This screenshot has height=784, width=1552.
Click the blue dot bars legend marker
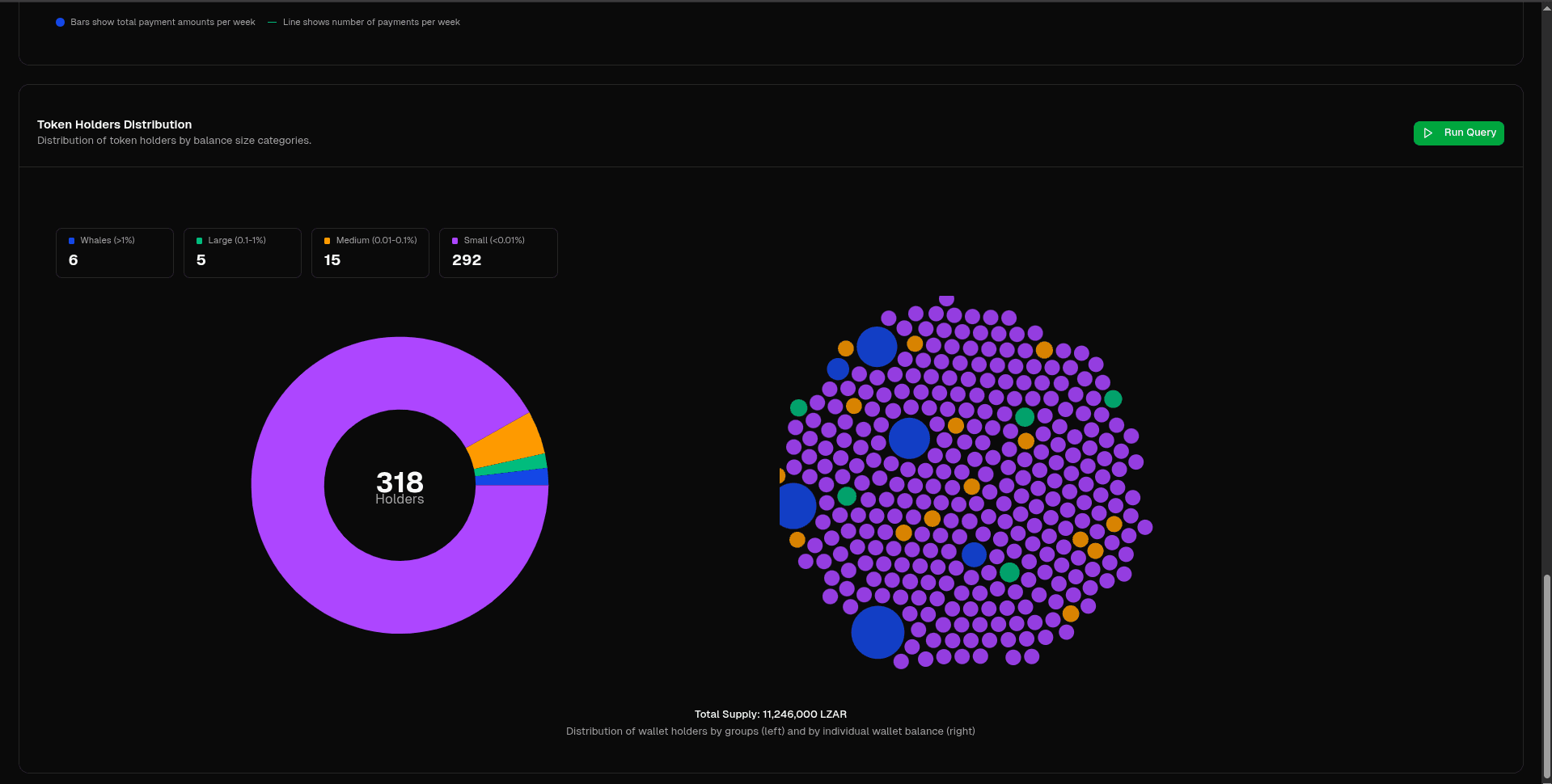[60, 23]
